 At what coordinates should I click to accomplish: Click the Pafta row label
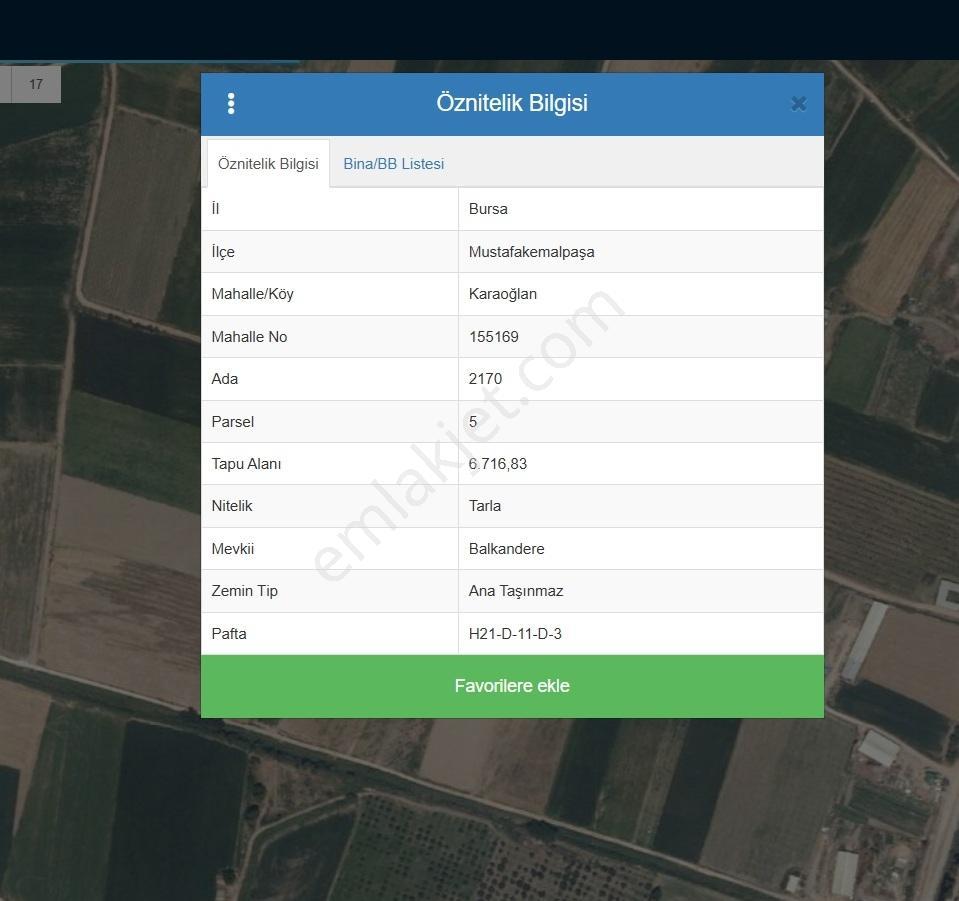[x=229, y=634]
